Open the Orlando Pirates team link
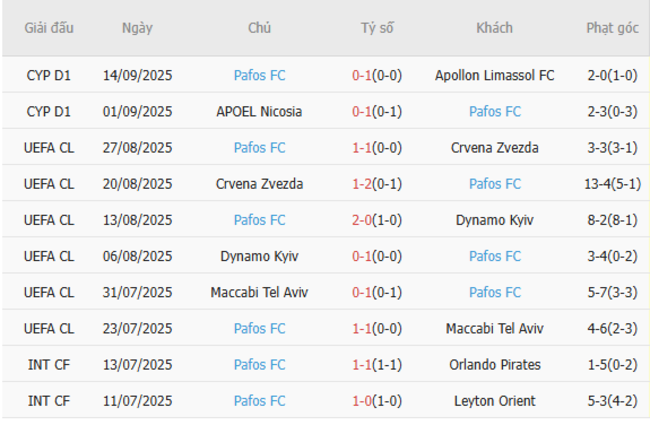The height and width of the screenshot is (425, 650). [x=495, y=365]
